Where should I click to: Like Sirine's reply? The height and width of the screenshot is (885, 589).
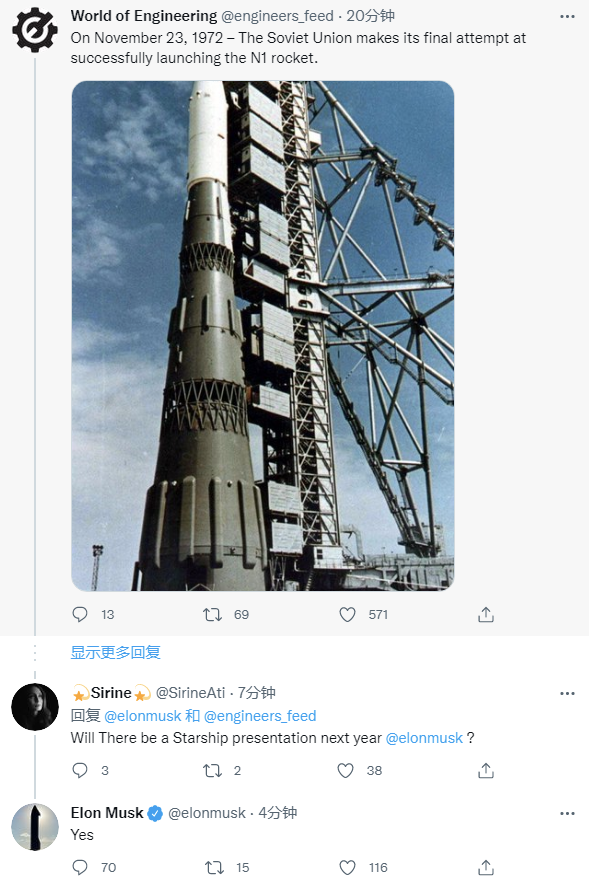345,770
